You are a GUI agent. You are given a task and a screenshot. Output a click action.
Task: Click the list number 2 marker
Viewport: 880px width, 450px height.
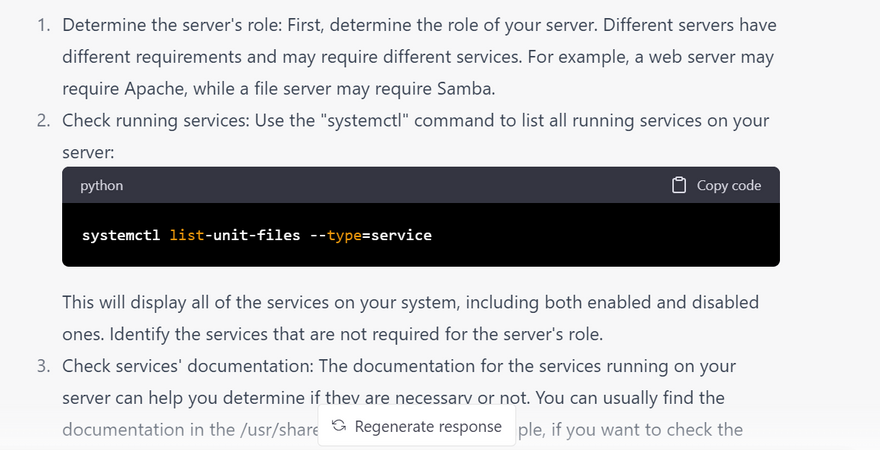44,121
